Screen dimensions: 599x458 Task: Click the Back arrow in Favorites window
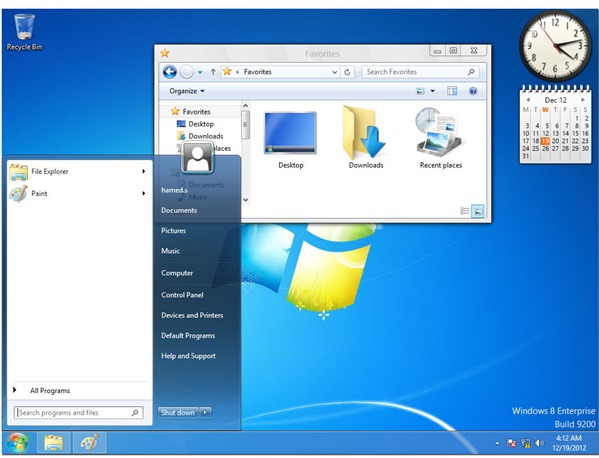[170, 72]
